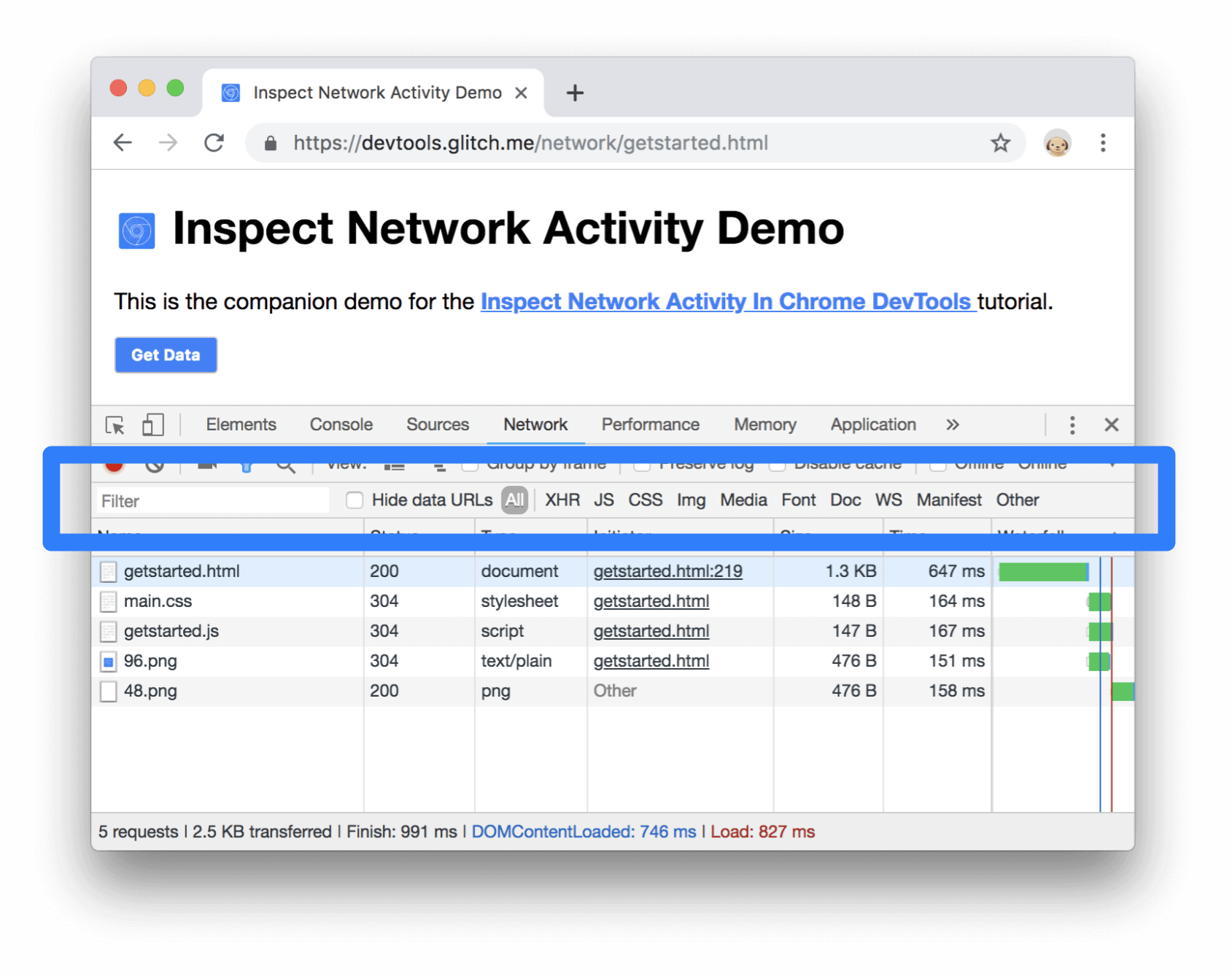Select the getstarted.html request row
This screenshot has height=976, width=1232.
613,572
